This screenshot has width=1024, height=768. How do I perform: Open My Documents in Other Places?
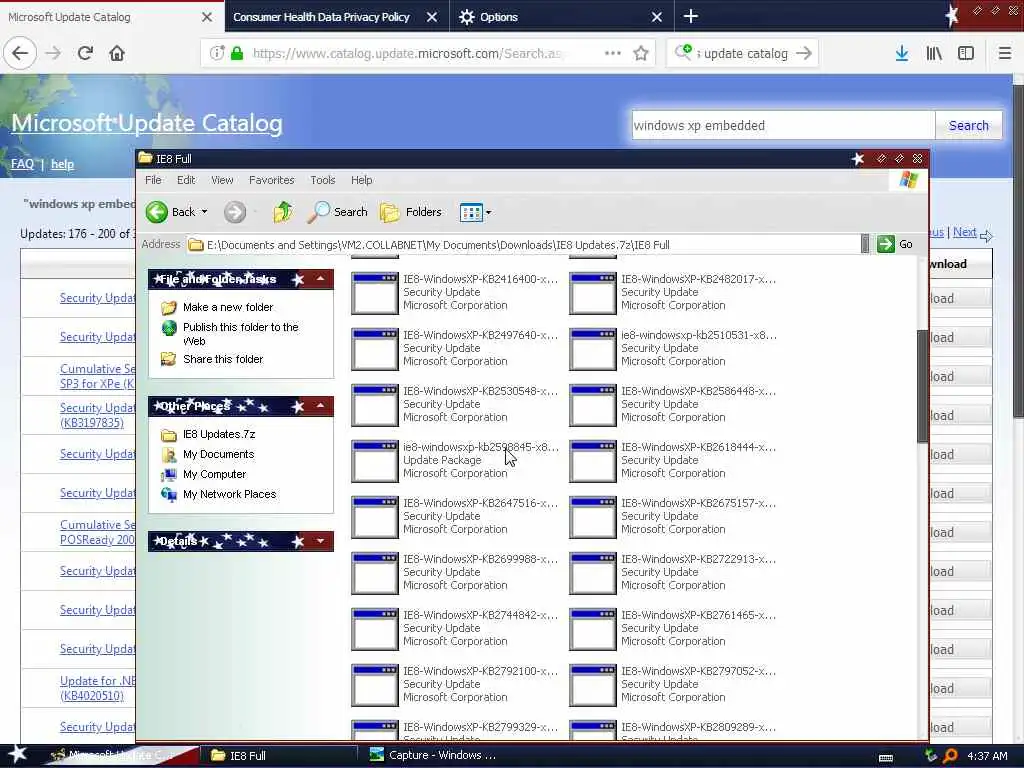[218, 455]
